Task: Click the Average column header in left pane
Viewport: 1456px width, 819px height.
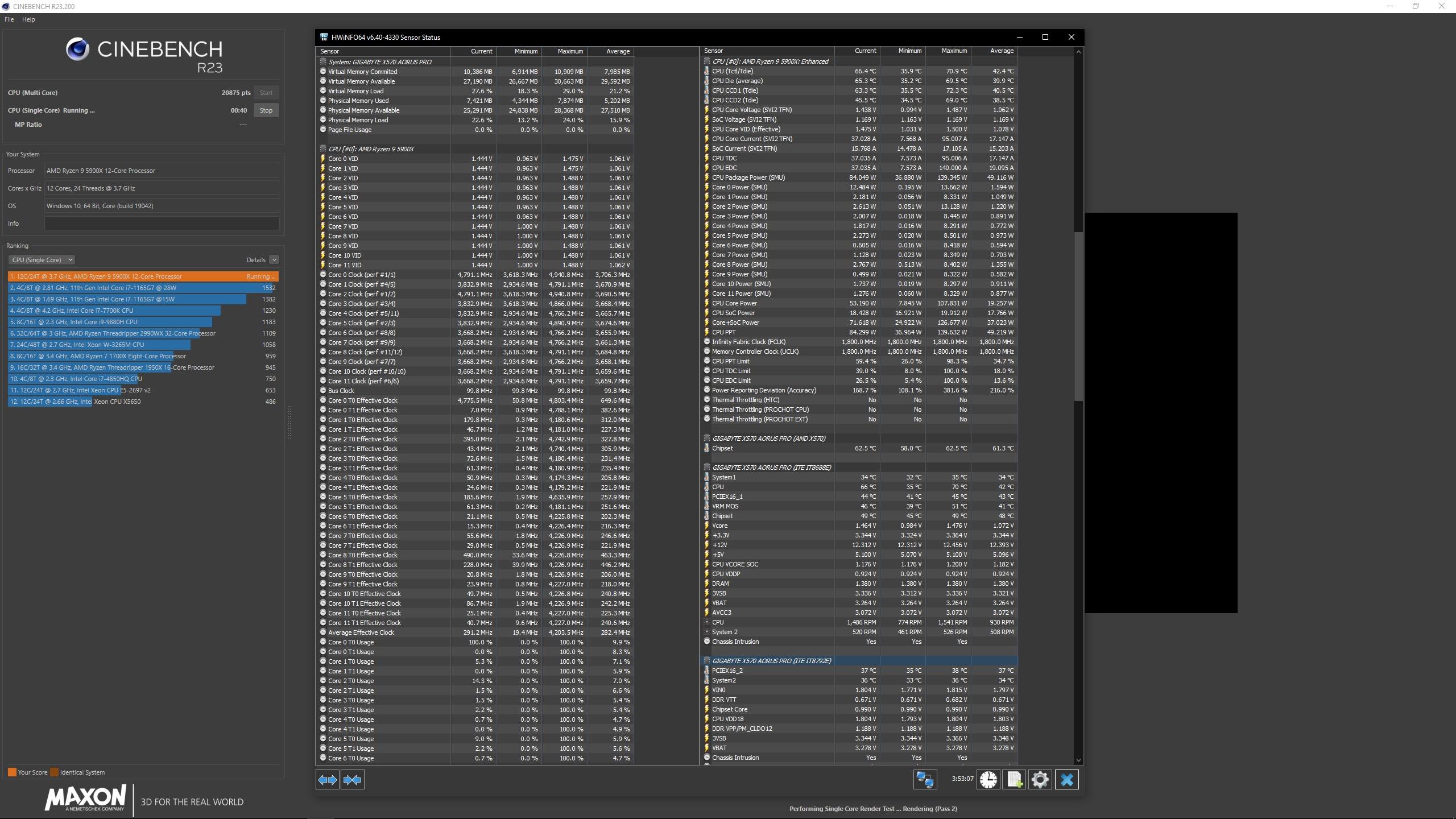Action: [x=610, y=51]
